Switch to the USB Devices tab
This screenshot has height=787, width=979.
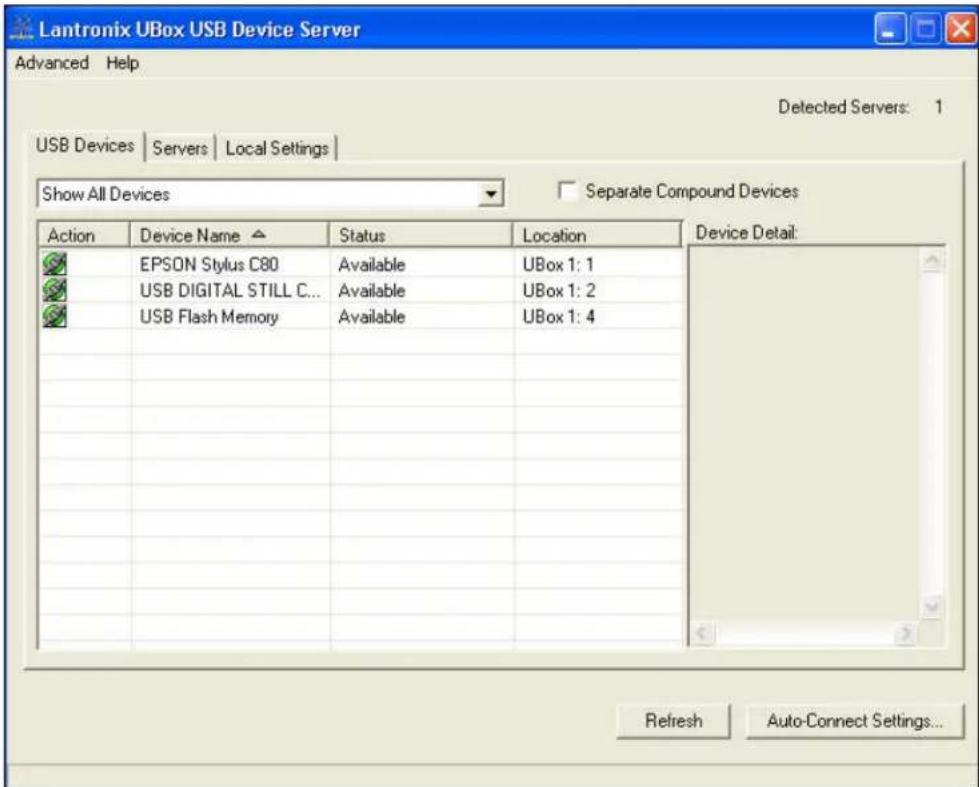(x=85, y=146)
